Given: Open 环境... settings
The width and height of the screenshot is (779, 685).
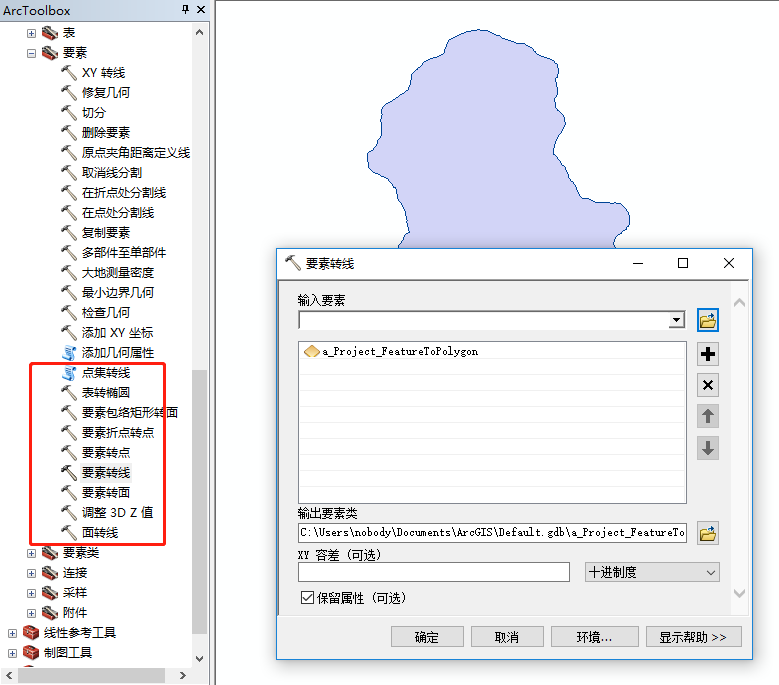Looking at the screenshot, I should click(x=594, y=637).
